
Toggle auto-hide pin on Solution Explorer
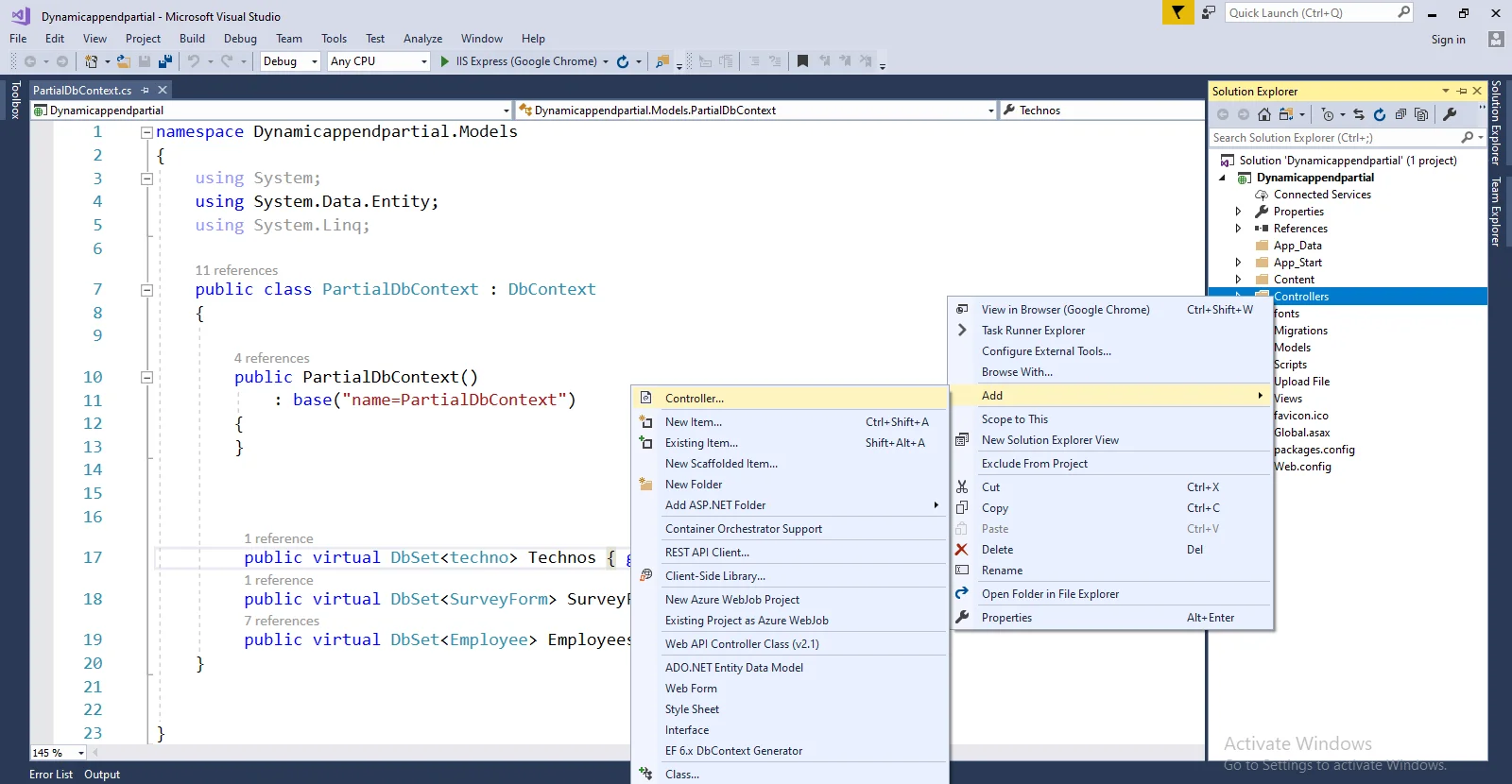1462,91
